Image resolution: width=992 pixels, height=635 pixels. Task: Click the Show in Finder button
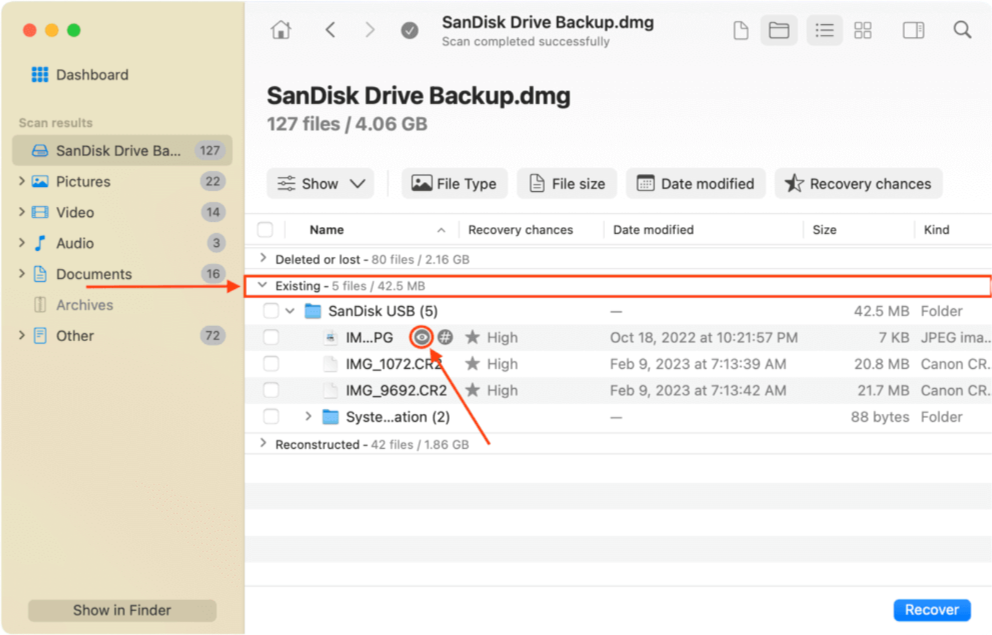pyautogui.click(x=122, y=610)
